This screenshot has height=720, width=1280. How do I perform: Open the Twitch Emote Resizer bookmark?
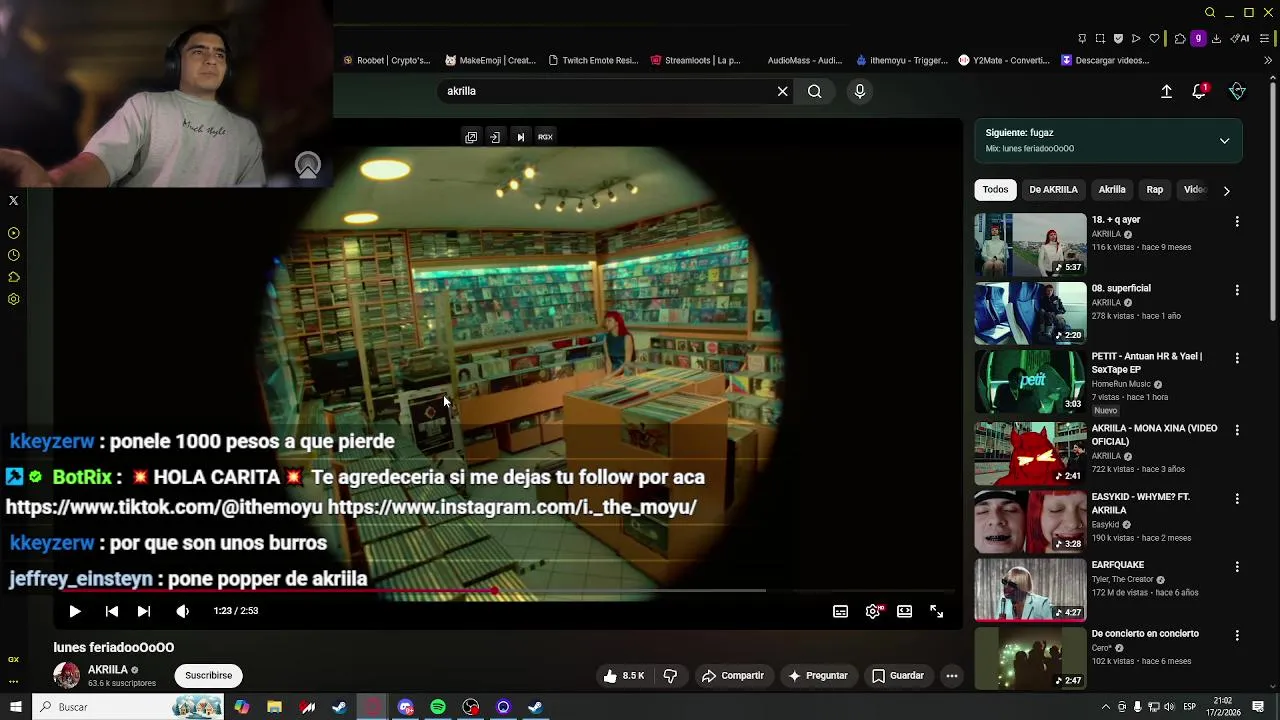[x=593, y=60]
